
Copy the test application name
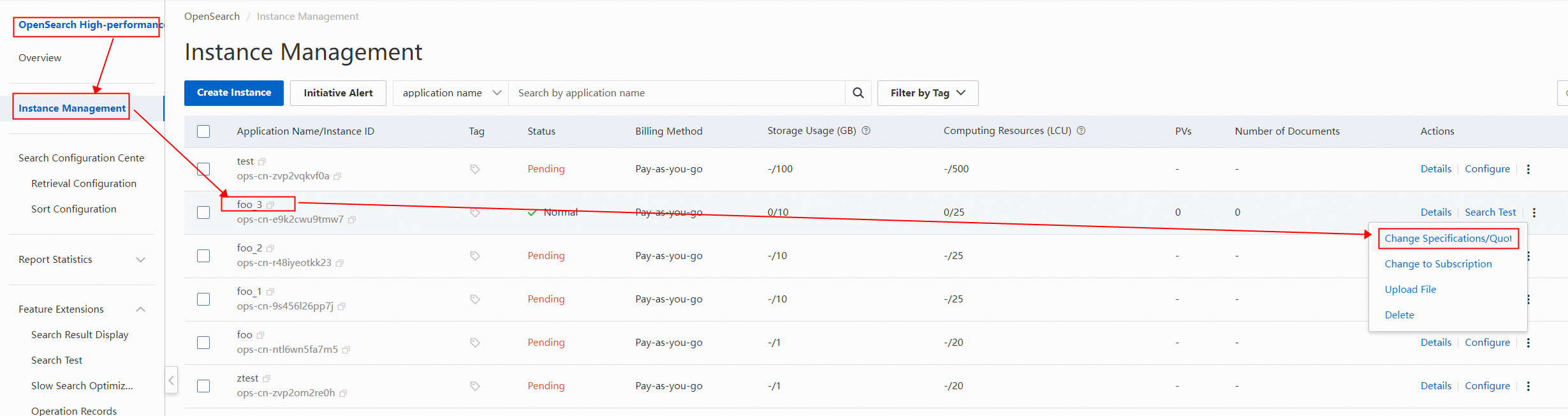[x=262, y=162]
